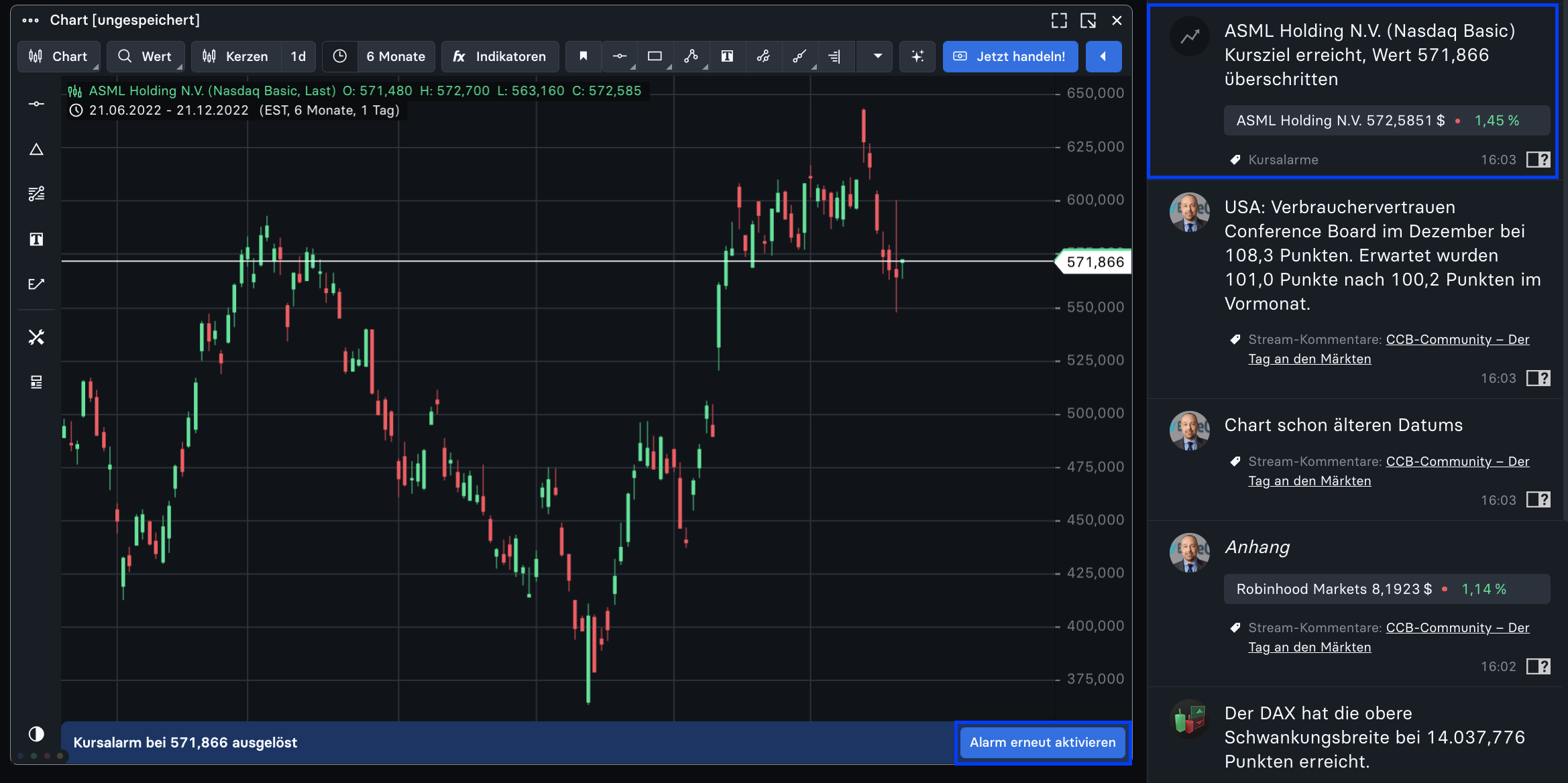Open the Wert search dropdown
The width and height of the screenshot is (1568, 783).
point(145,56)
